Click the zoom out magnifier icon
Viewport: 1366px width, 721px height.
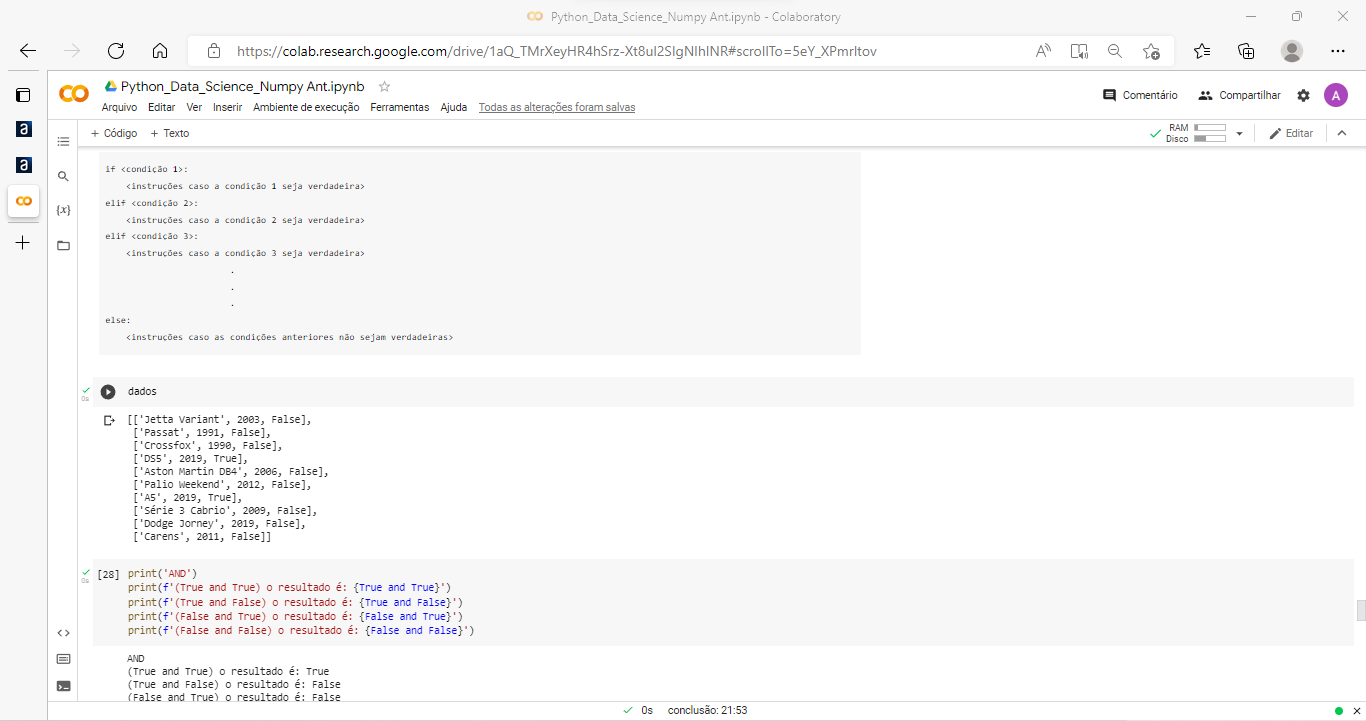pyautogui.click(x=1115, y=51)
